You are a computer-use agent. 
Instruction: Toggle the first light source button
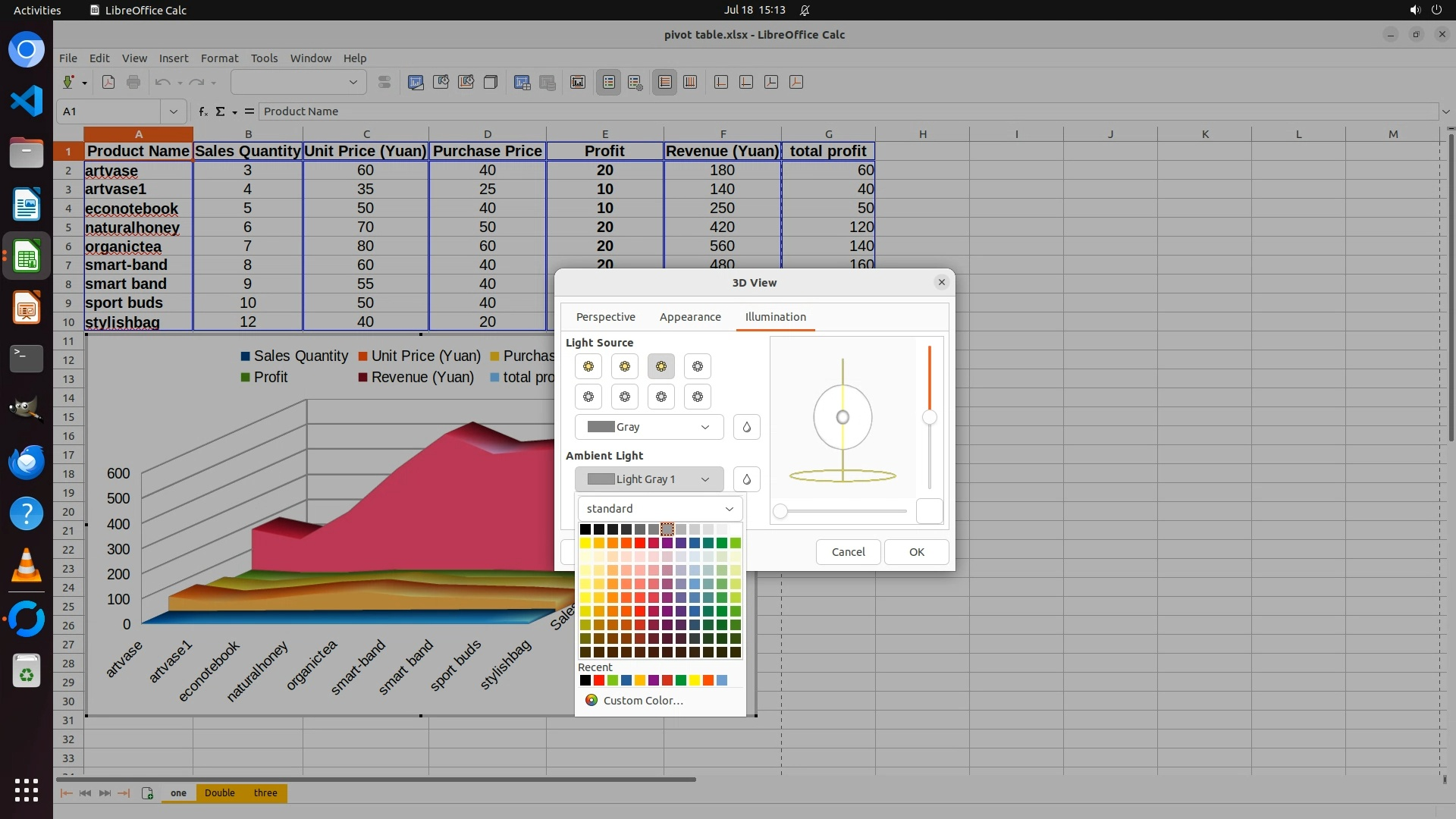[588, 366]
